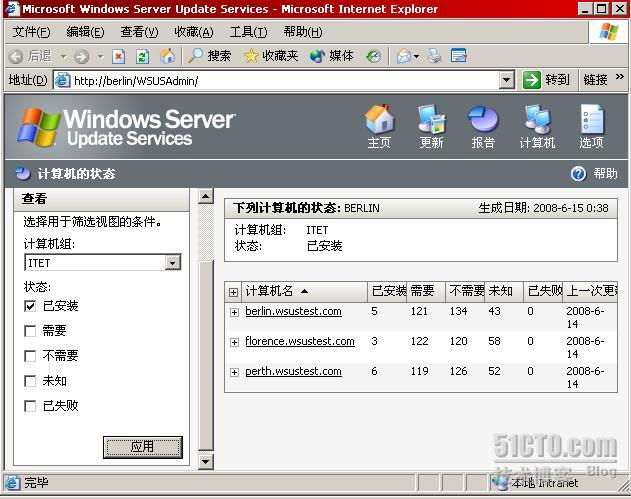Screen dimensions: 631x499
Task: Open the 计算机组 ITET dropdown
Action: pos(173,263)
